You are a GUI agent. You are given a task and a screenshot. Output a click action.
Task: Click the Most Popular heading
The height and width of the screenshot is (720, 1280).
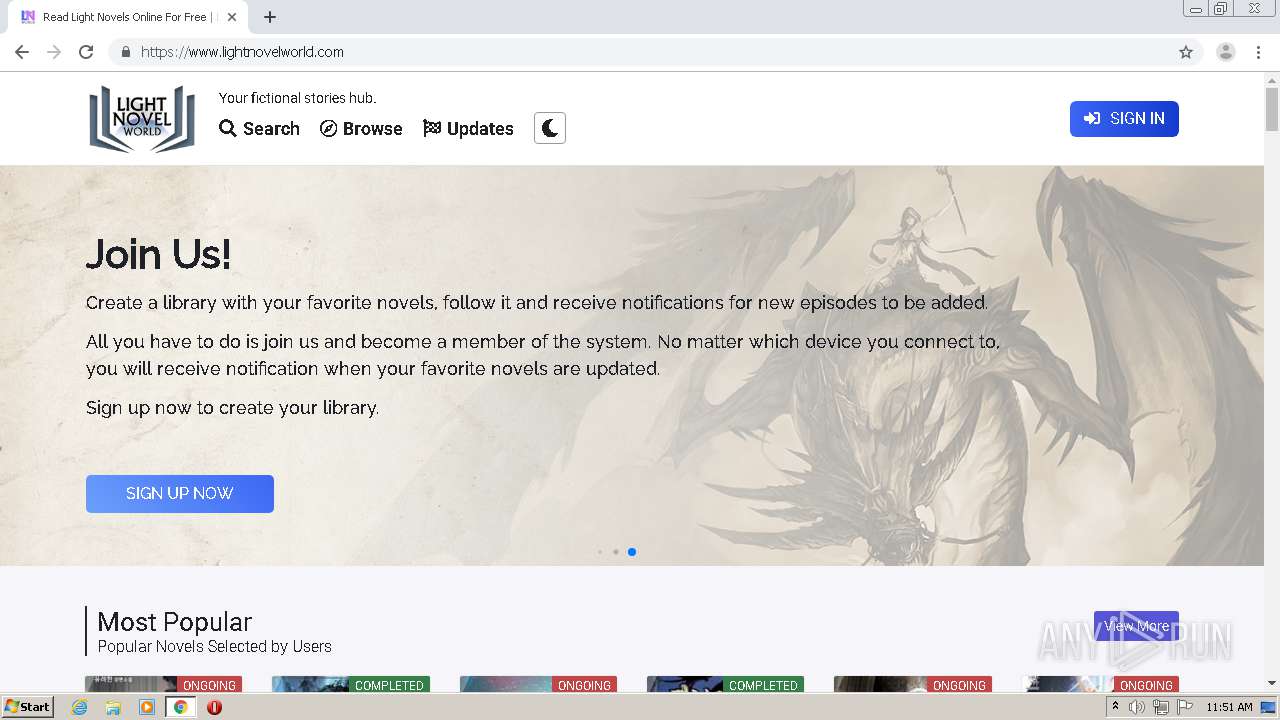pyautogui.click(x=174, y=622)
